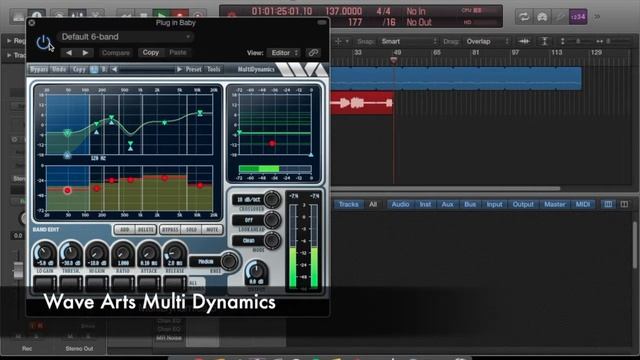Toggle the band Bypass button
Viewport: 640px width, 360px height.
[x=170, y=230]
